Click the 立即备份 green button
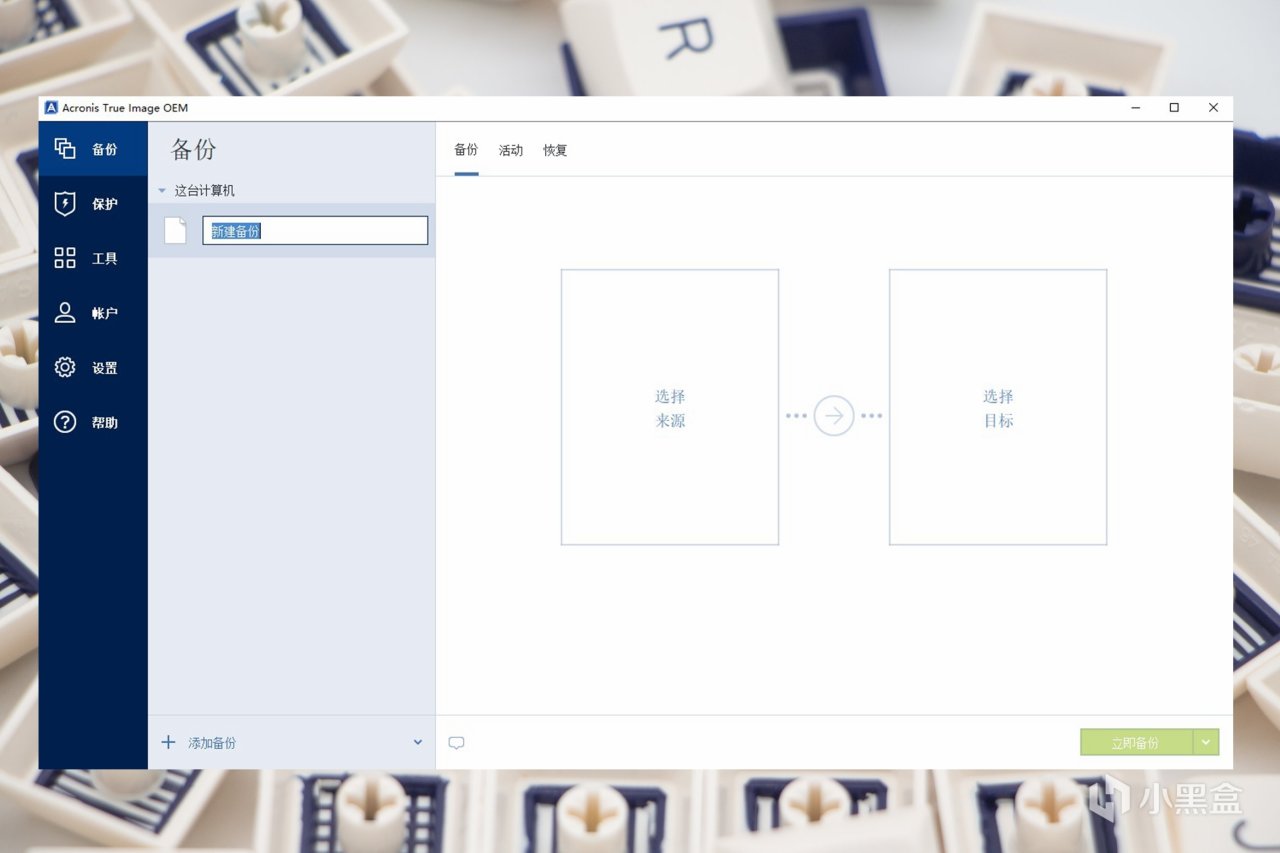This screenshot has height=853, width=1280. pos(1136,742)
